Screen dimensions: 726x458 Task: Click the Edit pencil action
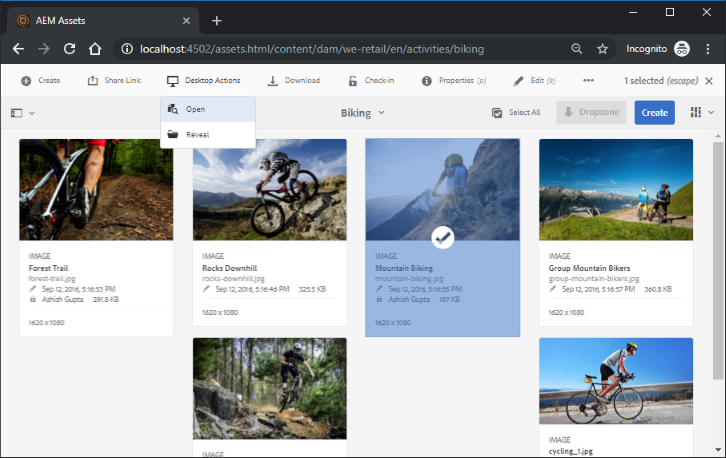tap(534, 81)
